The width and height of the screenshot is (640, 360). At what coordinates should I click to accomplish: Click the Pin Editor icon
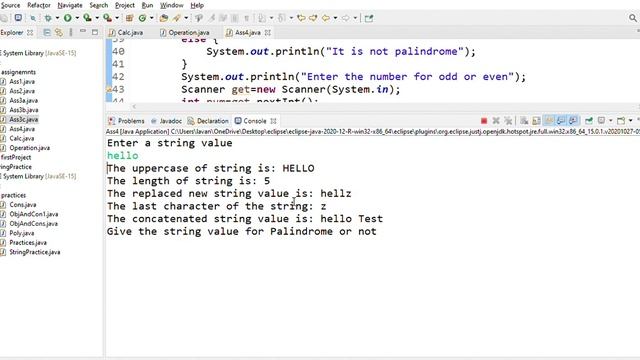369,18
